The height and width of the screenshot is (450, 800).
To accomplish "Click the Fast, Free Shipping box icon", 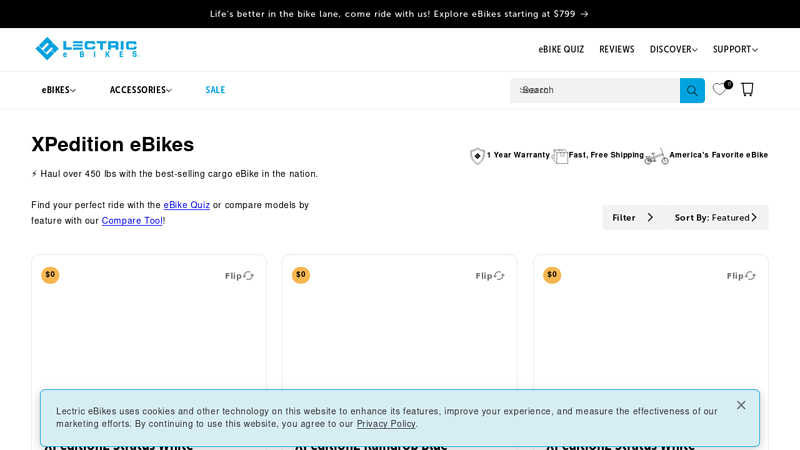I will 560,156.
